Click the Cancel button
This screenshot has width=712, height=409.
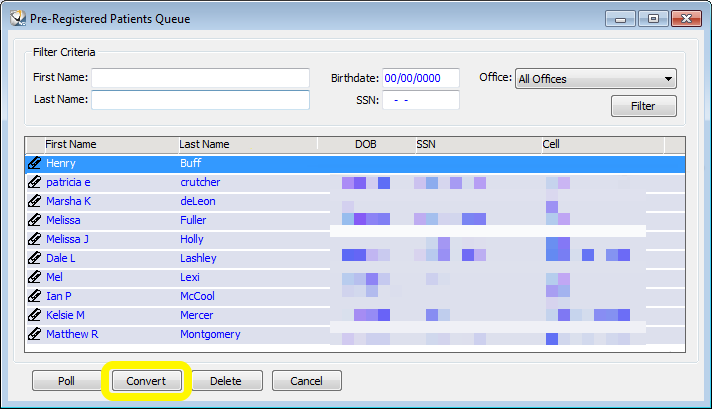pos(307,380)
